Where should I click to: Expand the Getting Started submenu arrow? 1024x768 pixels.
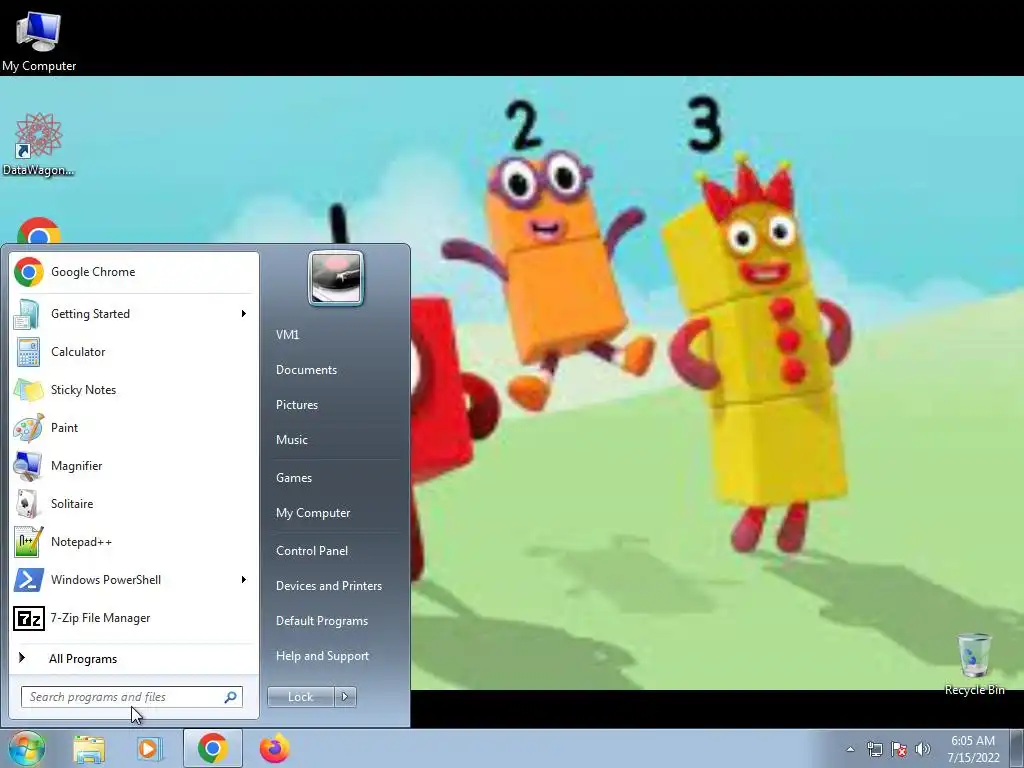click(x=244, y=314)
